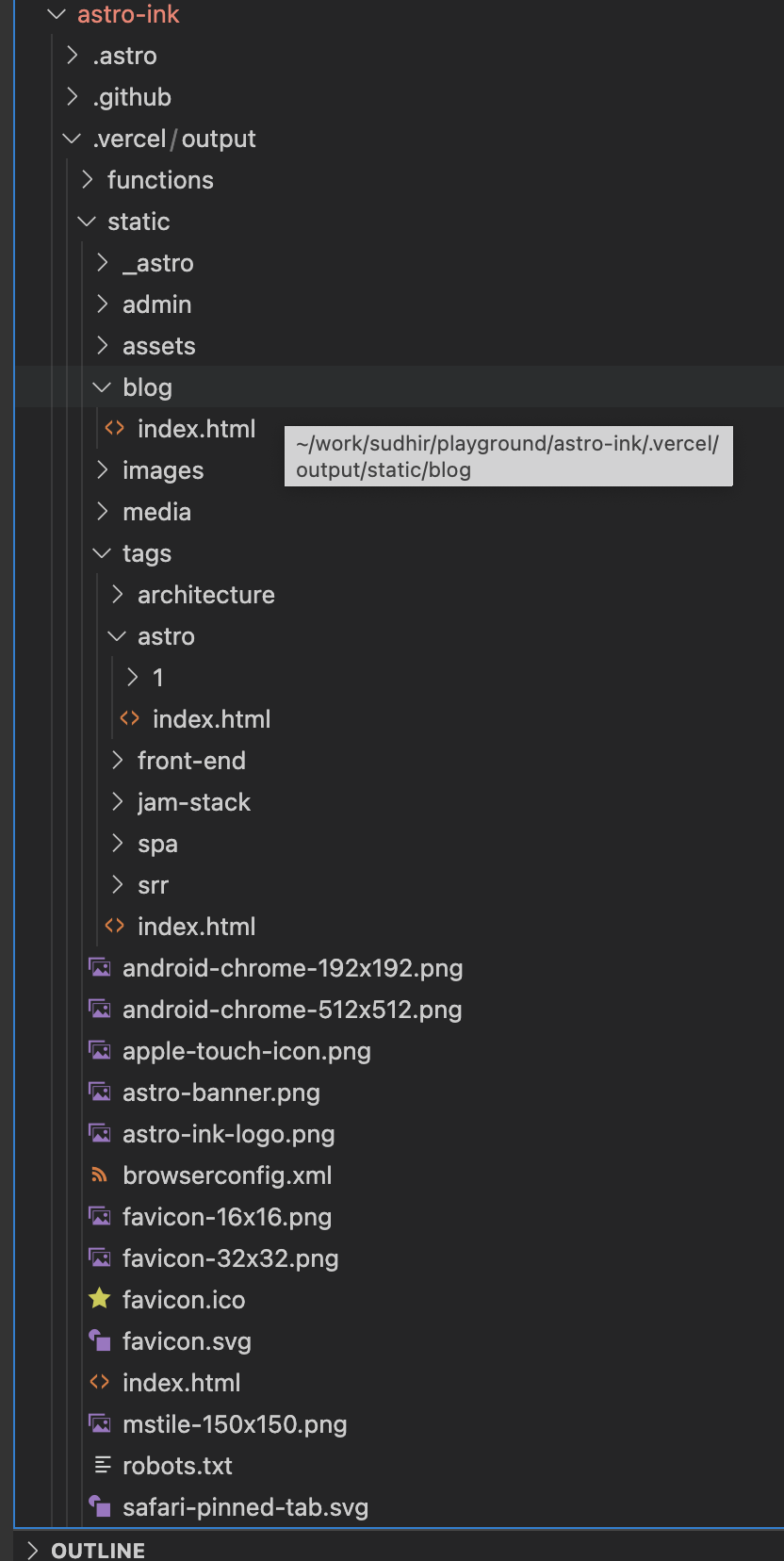Open the images folder under static
The height and width of the screenshot is (1561, 784).
(162, 469)
